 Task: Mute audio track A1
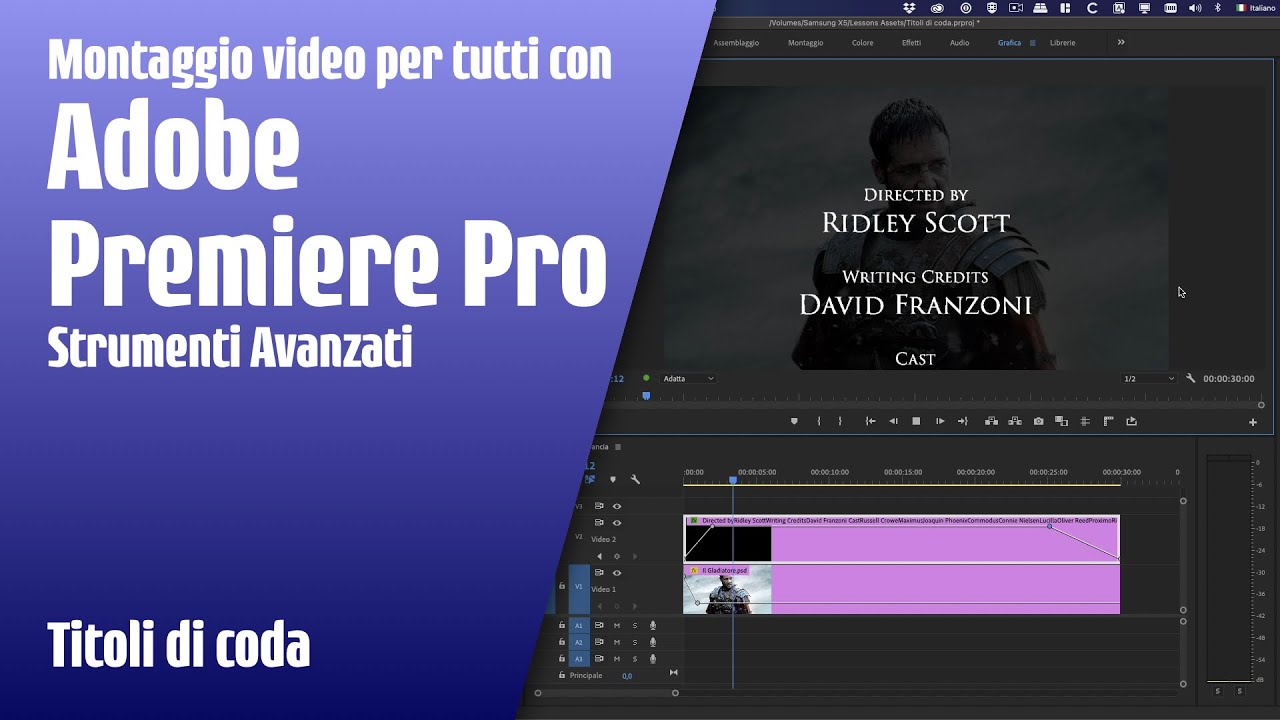(x=617, y=626)
